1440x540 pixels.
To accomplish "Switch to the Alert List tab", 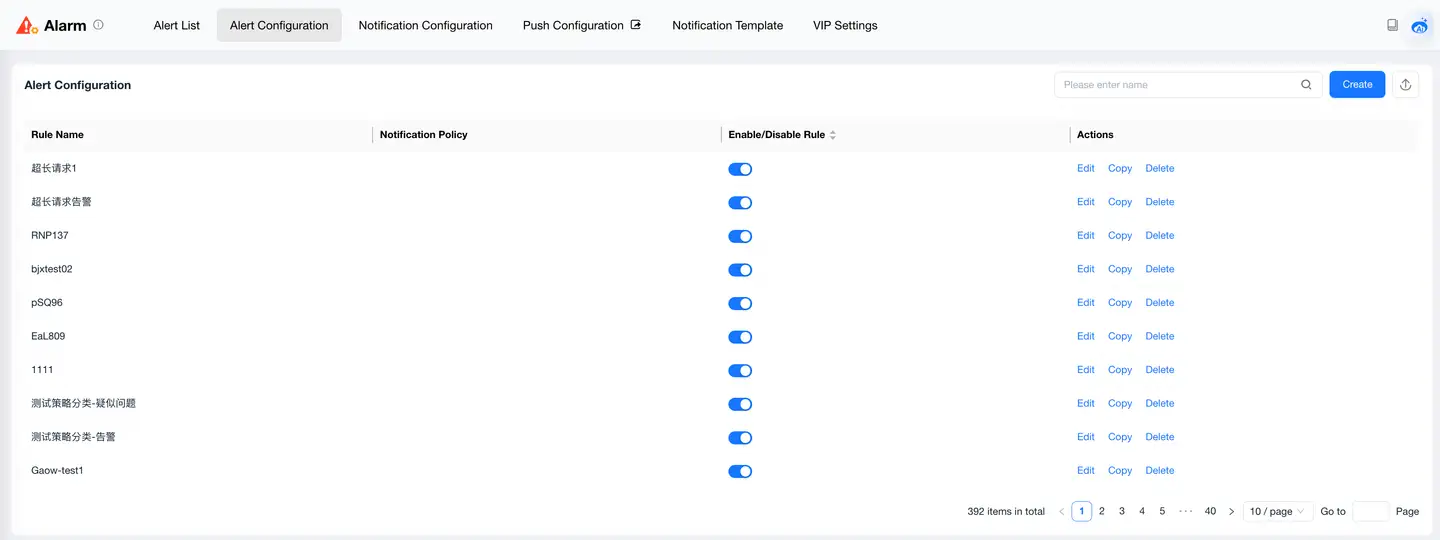I will tap(177, 26).
